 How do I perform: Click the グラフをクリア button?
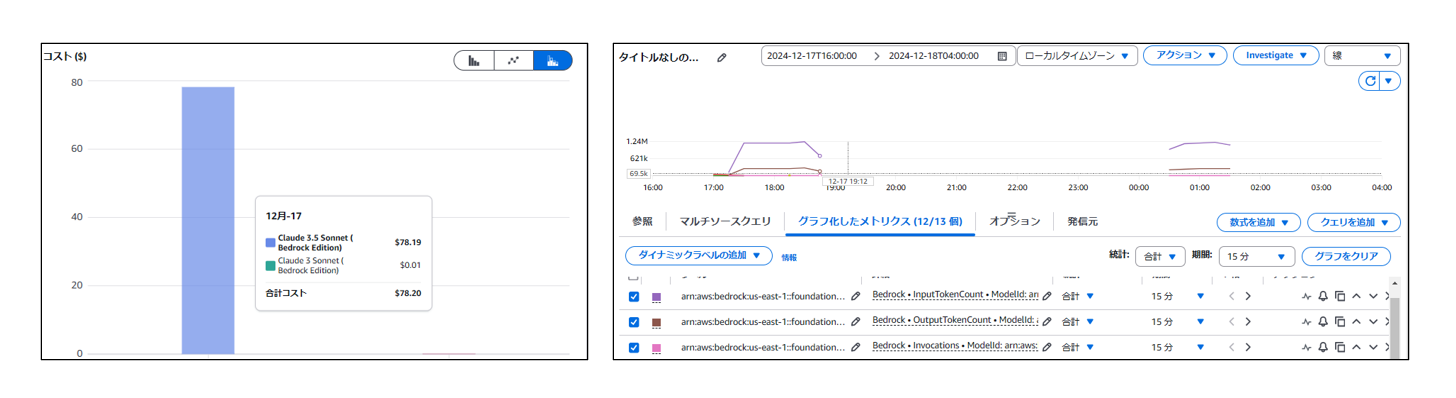click(x=1345, y=256)
